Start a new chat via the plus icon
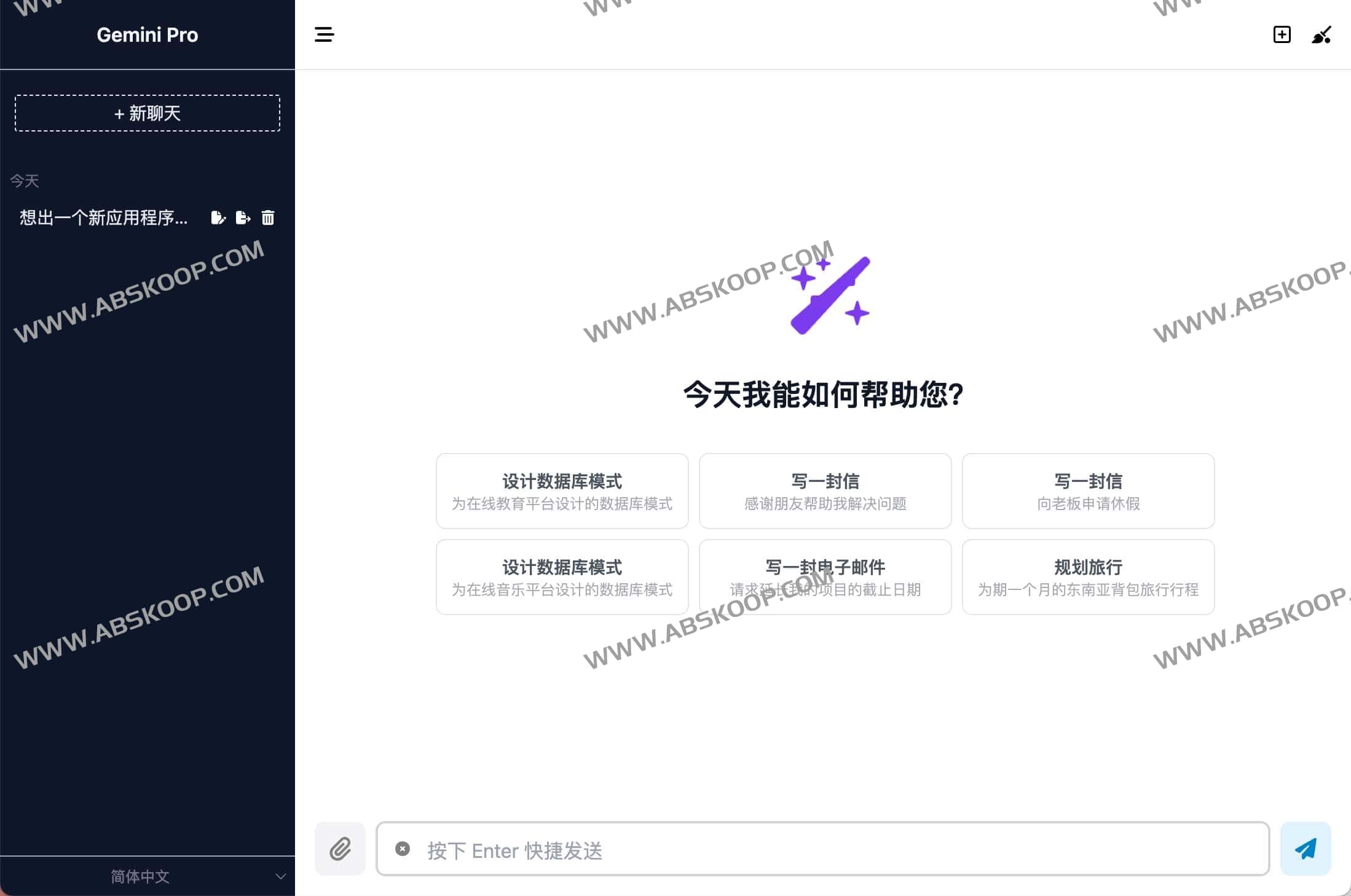Image resolution: width=1351 pixels, height=896 pixels. (1282, 35)
